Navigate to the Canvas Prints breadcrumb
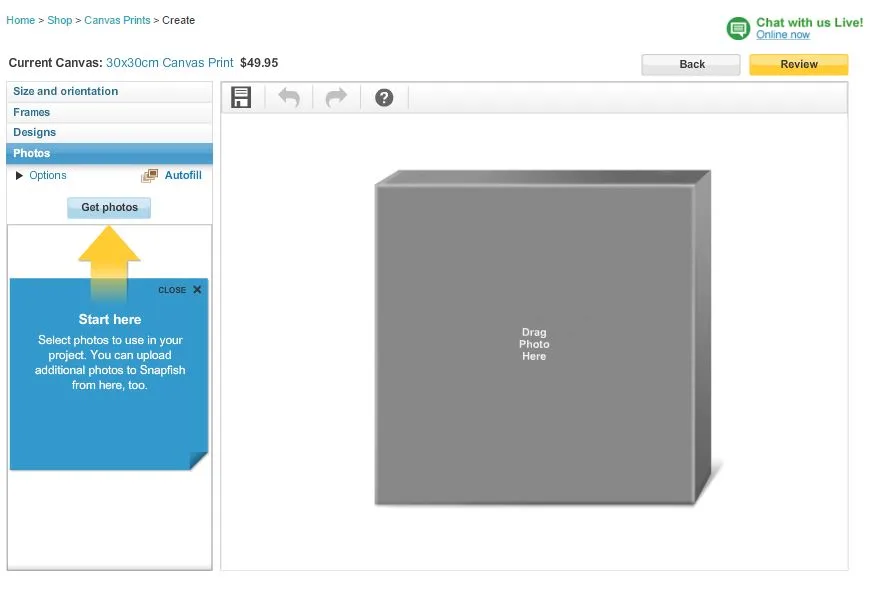The height and width of the screenshot is (596, 875). [x=117, y=20]
